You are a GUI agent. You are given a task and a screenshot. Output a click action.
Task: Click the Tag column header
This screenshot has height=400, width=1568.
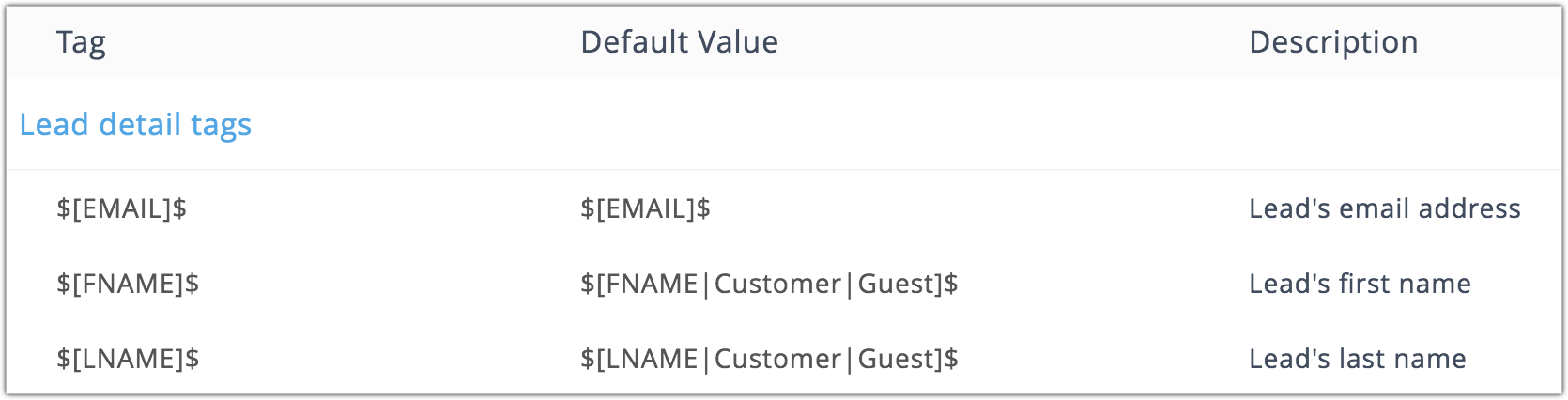[81, 42]
